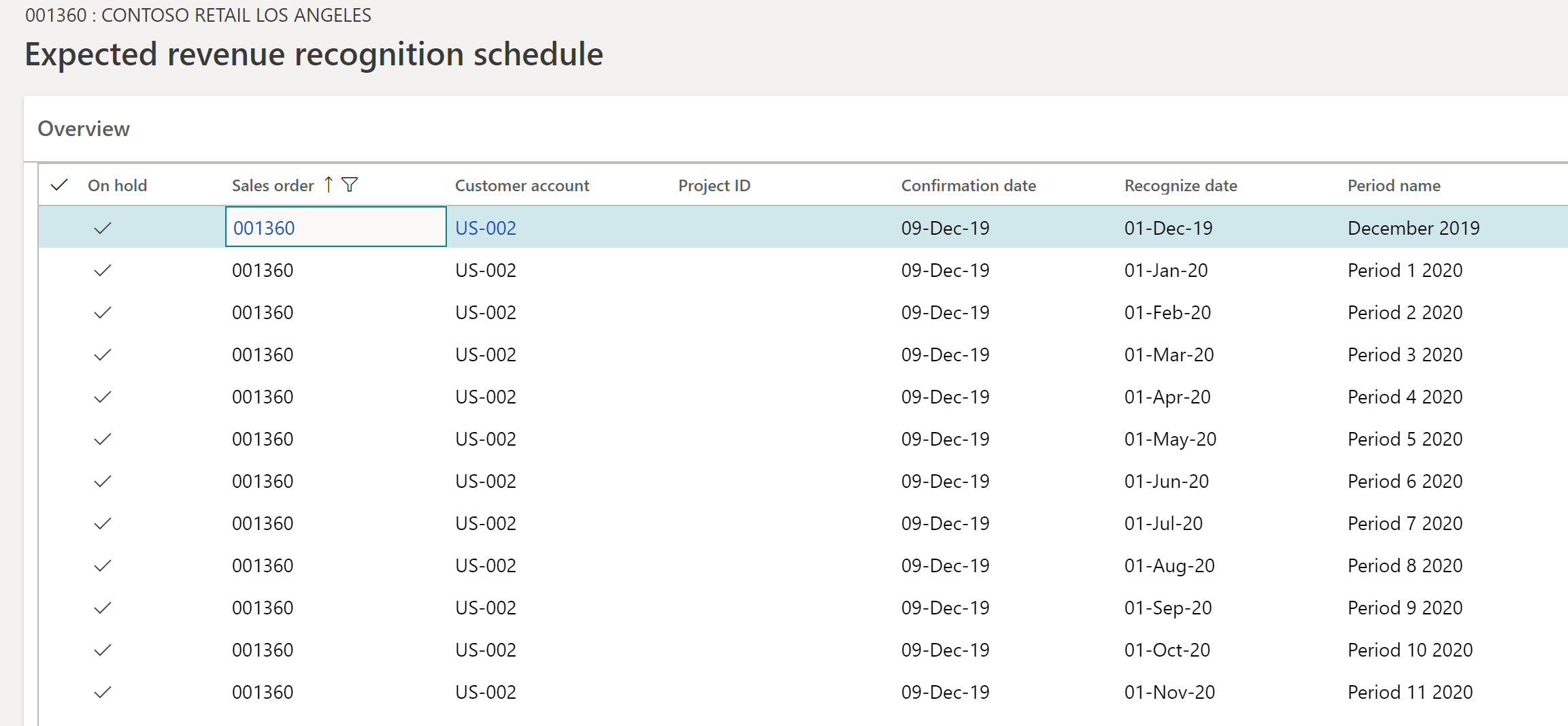The width and height of the screenshot is (1568, 726).
Task: Select Recognize date 01-Aug-20 cell
Action: coord(1169,565)
